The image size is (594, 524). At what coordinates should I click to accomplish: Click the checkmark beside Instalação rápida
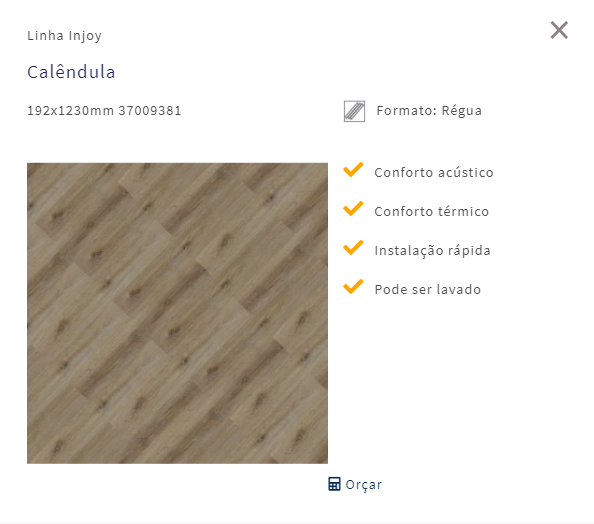[x=353, y=248]
